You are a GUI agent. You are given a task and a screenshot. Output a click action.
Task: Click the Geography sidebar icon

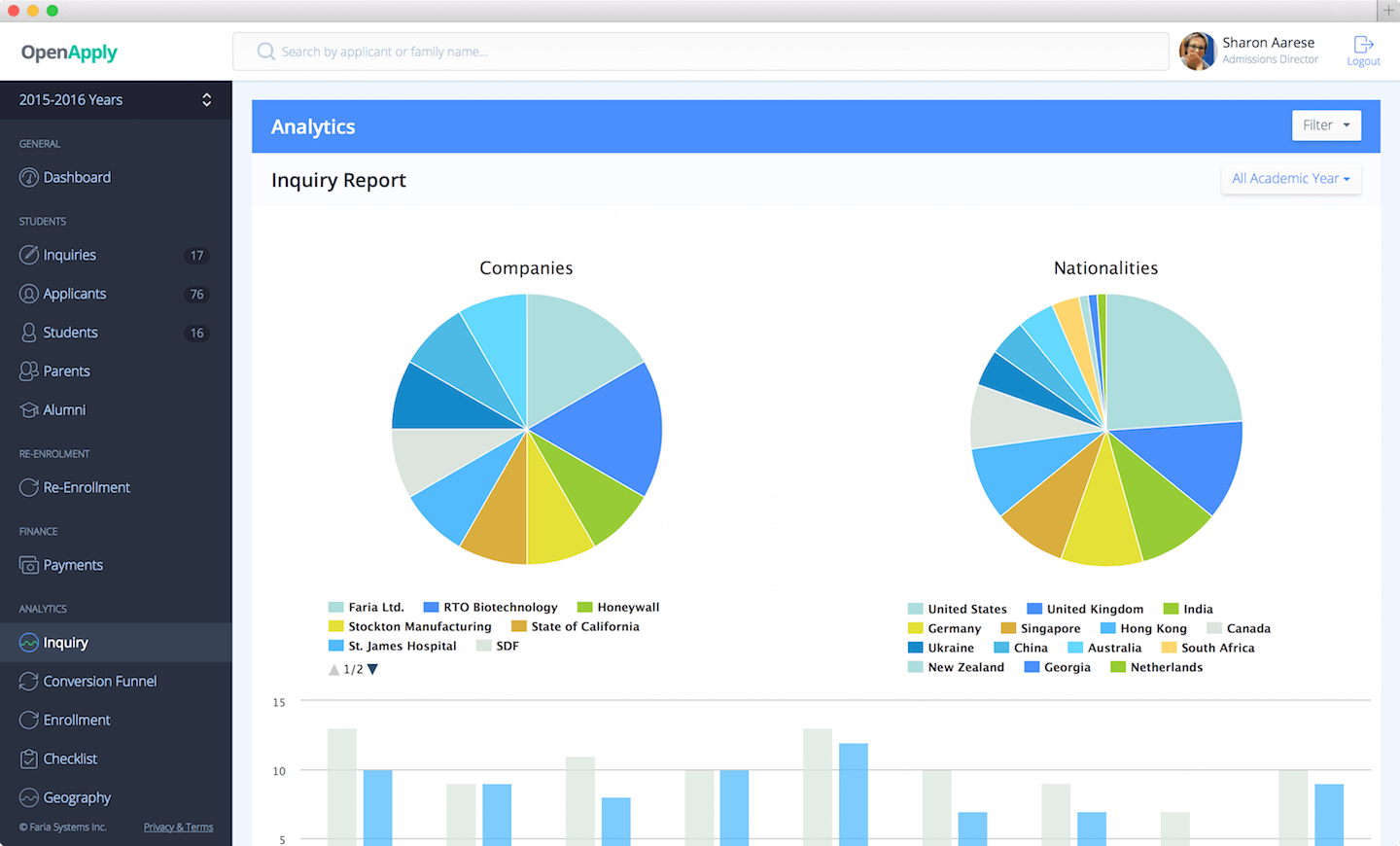point(29,797)
